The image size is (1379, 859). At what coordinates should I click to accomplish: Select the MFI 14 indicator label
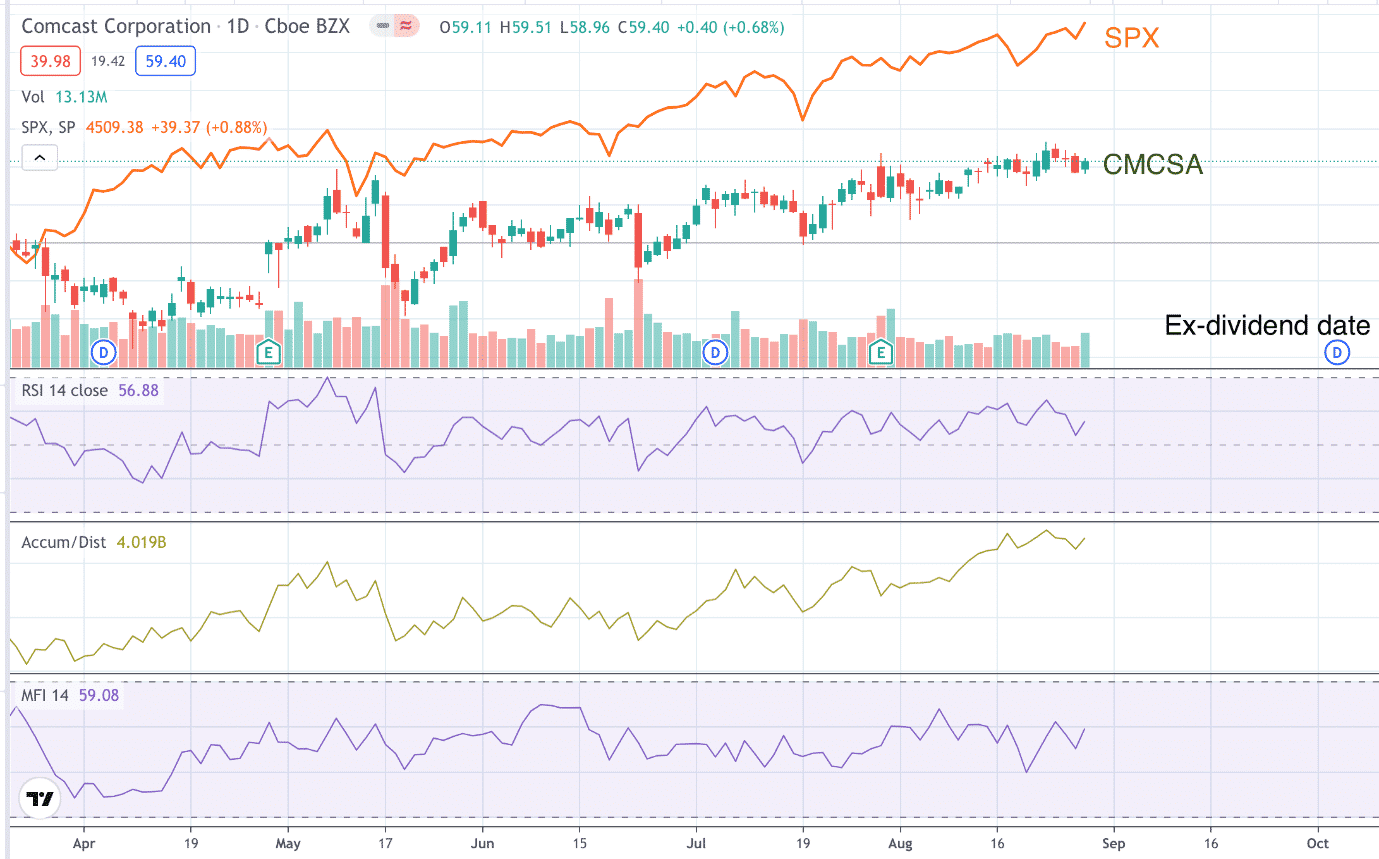point(45,695)
